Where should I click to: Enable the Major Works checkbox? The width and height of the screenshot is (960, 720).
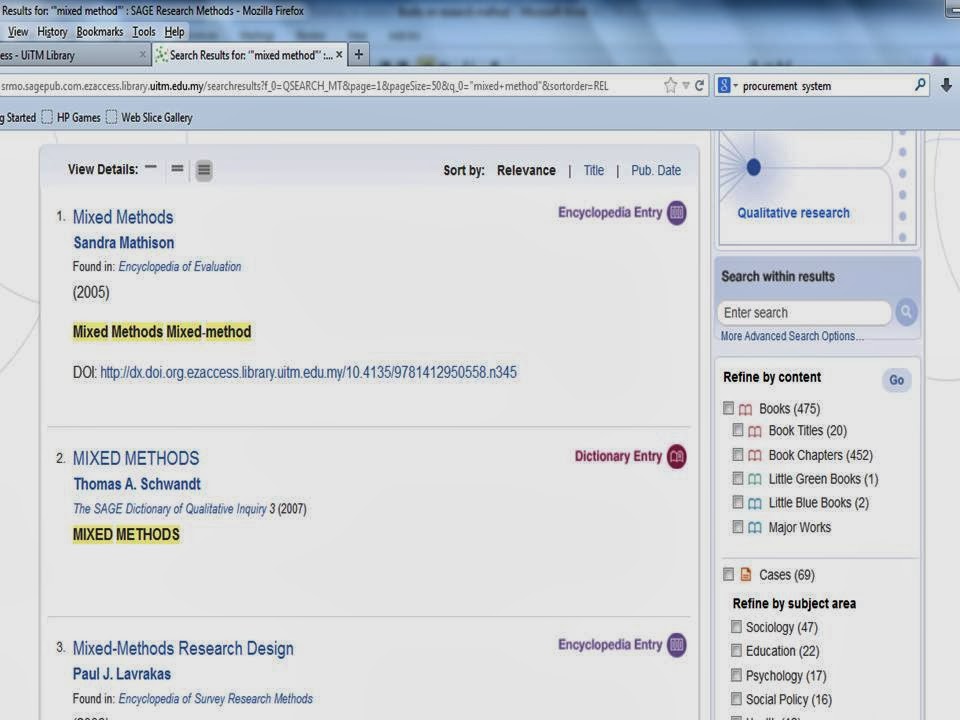pos(738,527)
